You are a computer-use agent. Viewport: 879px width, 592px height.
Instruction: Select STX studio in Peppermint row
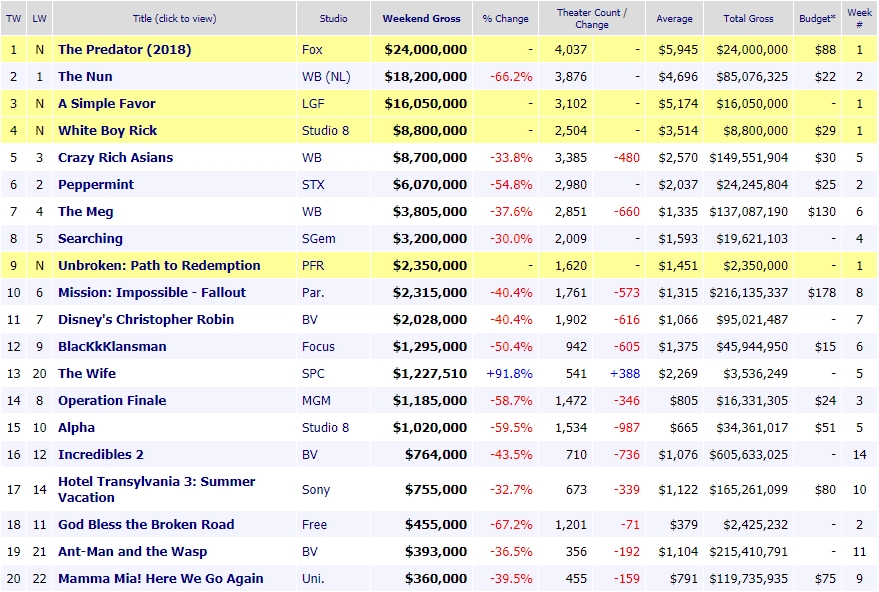tap(313, 184)
